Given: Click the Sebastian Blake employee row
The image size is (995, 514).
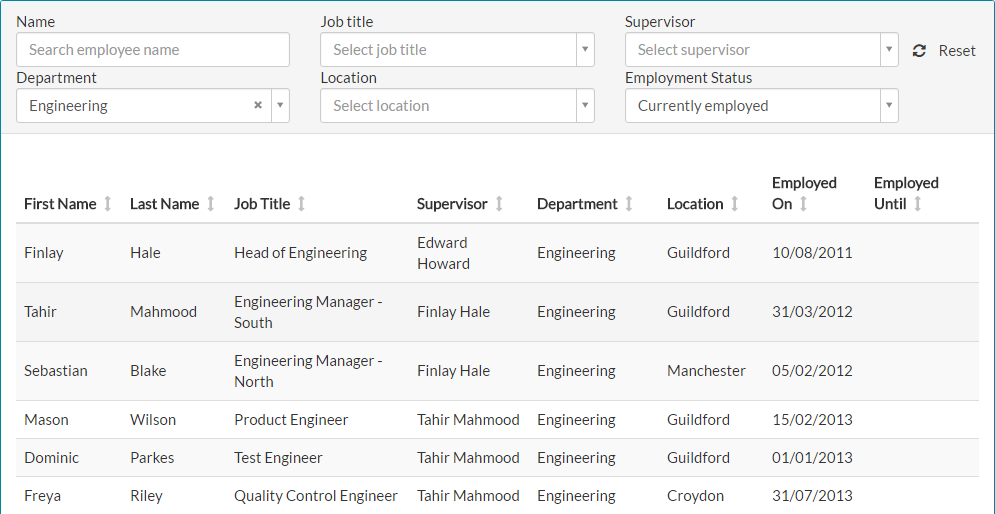Looking at the screenshot, I should (x=497, y=371).
